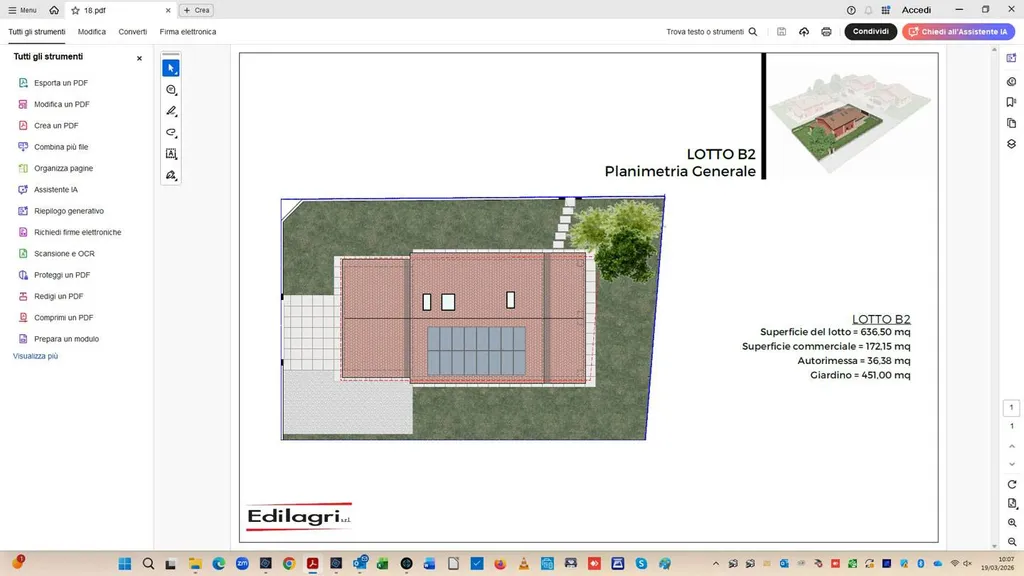Open the Firma elettronica tab

(x=187, y=32)
